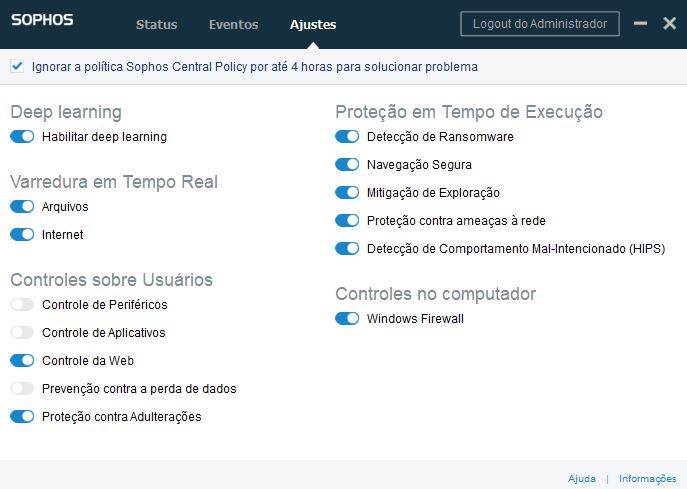Viewport: 687px width, 489px height.
Task: Select the Ajustes tab
Action: [313, 25]
